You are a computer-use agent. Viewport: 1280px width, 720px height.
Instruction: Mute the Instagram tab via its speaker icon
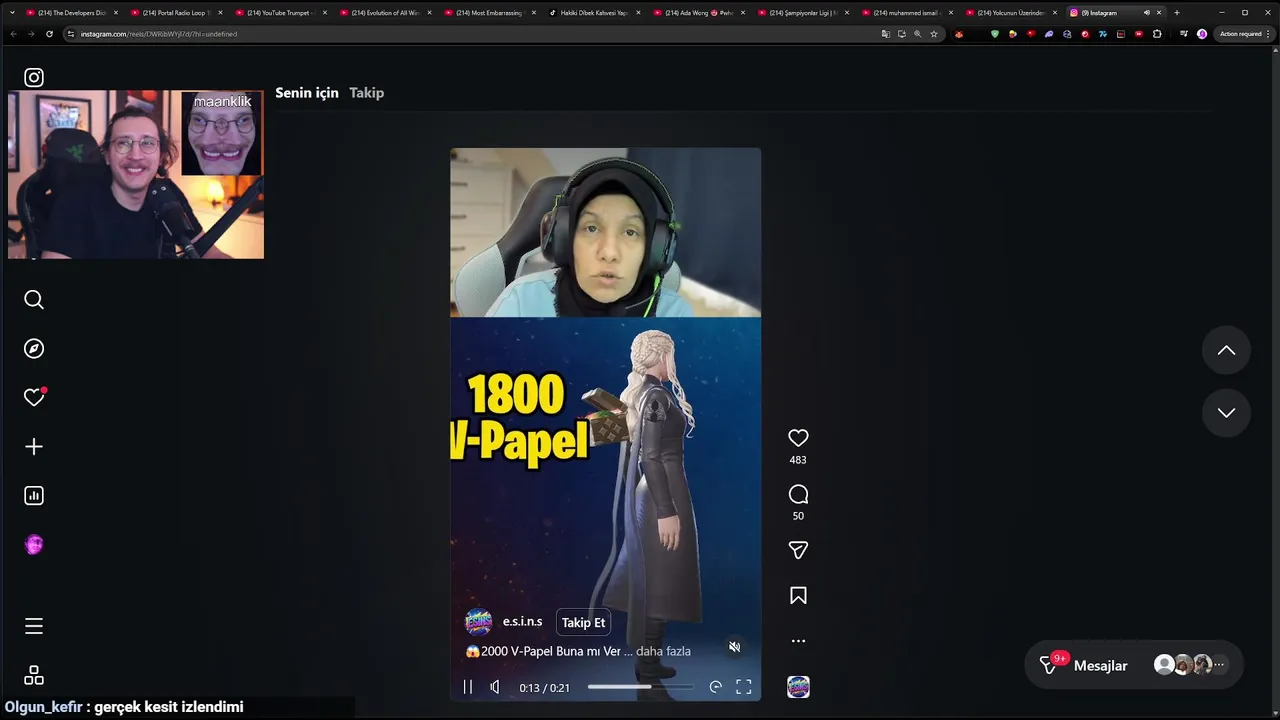tap(1146, 13)
